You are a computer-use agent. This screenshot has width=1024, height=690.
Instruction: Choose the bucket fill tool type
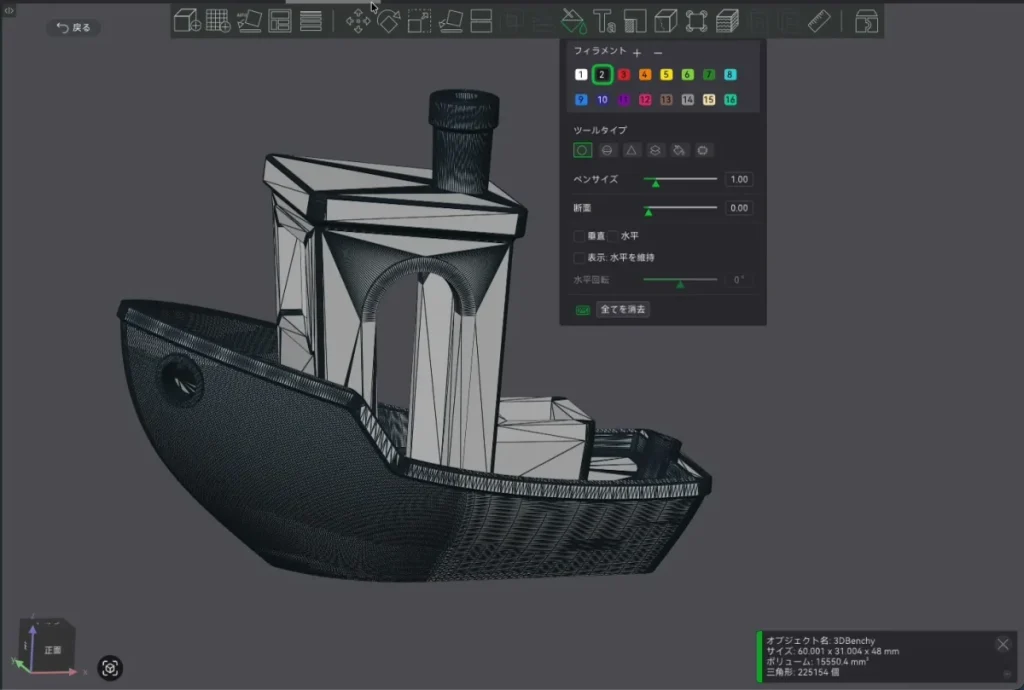[x=679, y=150]
